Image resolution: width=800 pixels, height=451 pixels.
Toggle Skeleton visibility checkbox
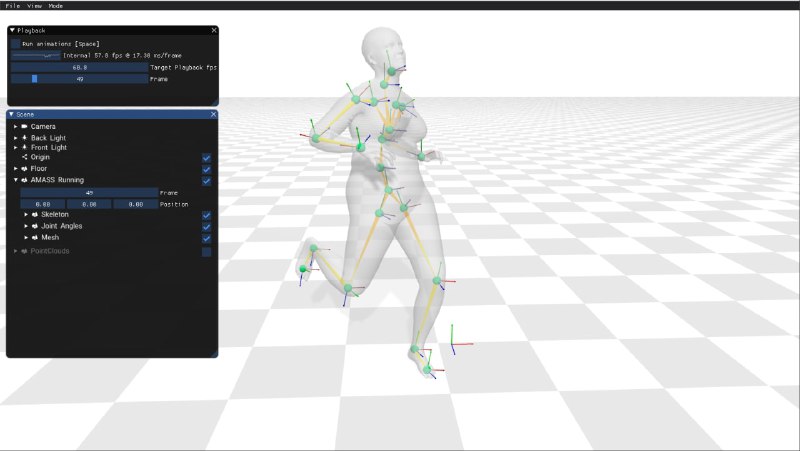pos(207,215)
